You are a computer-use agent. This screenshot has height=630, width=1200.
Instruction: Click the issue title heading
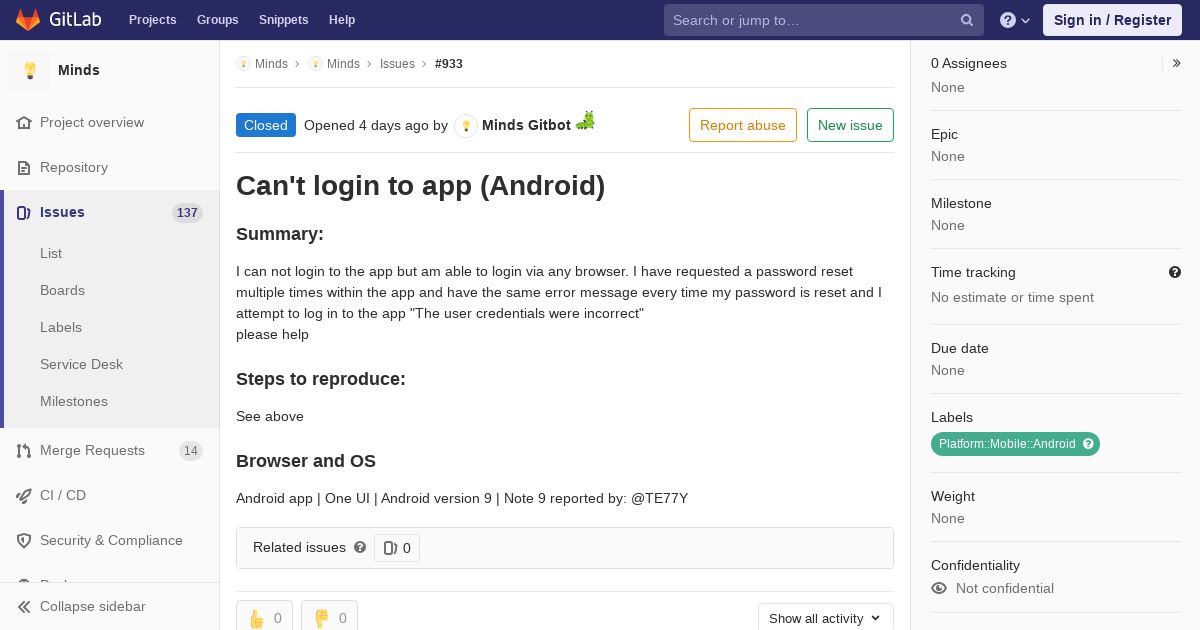click(x=421, y=186)
